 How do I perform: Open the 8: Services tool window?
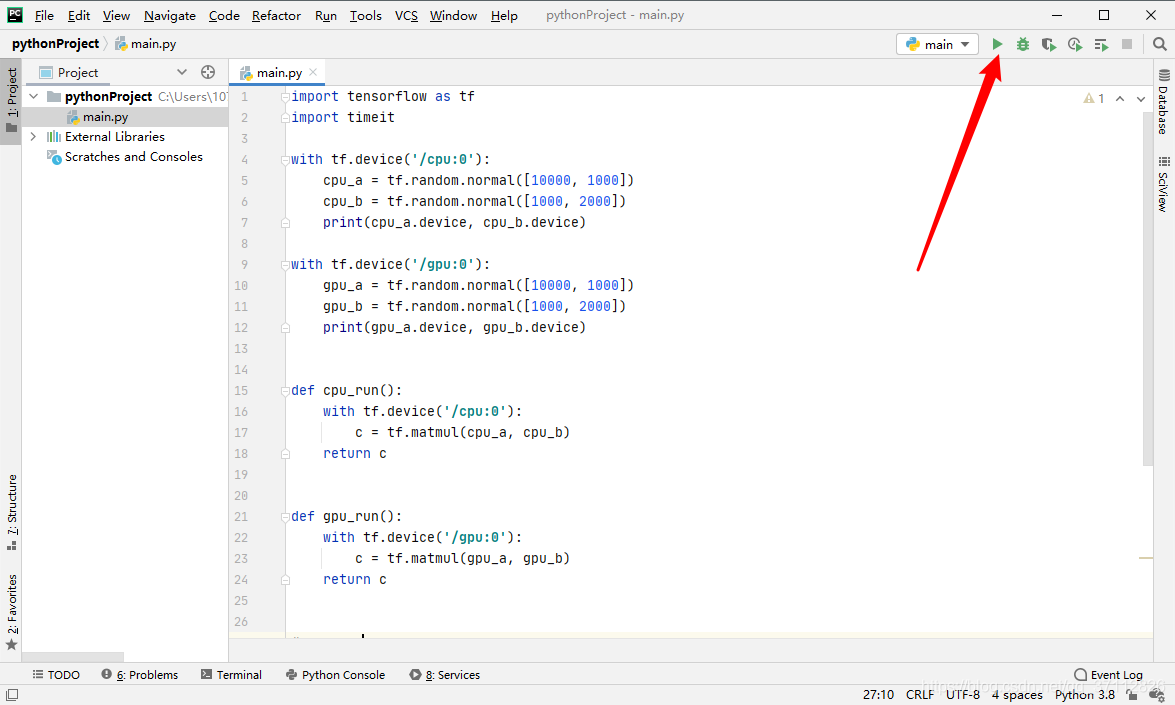tap(445, 675)
